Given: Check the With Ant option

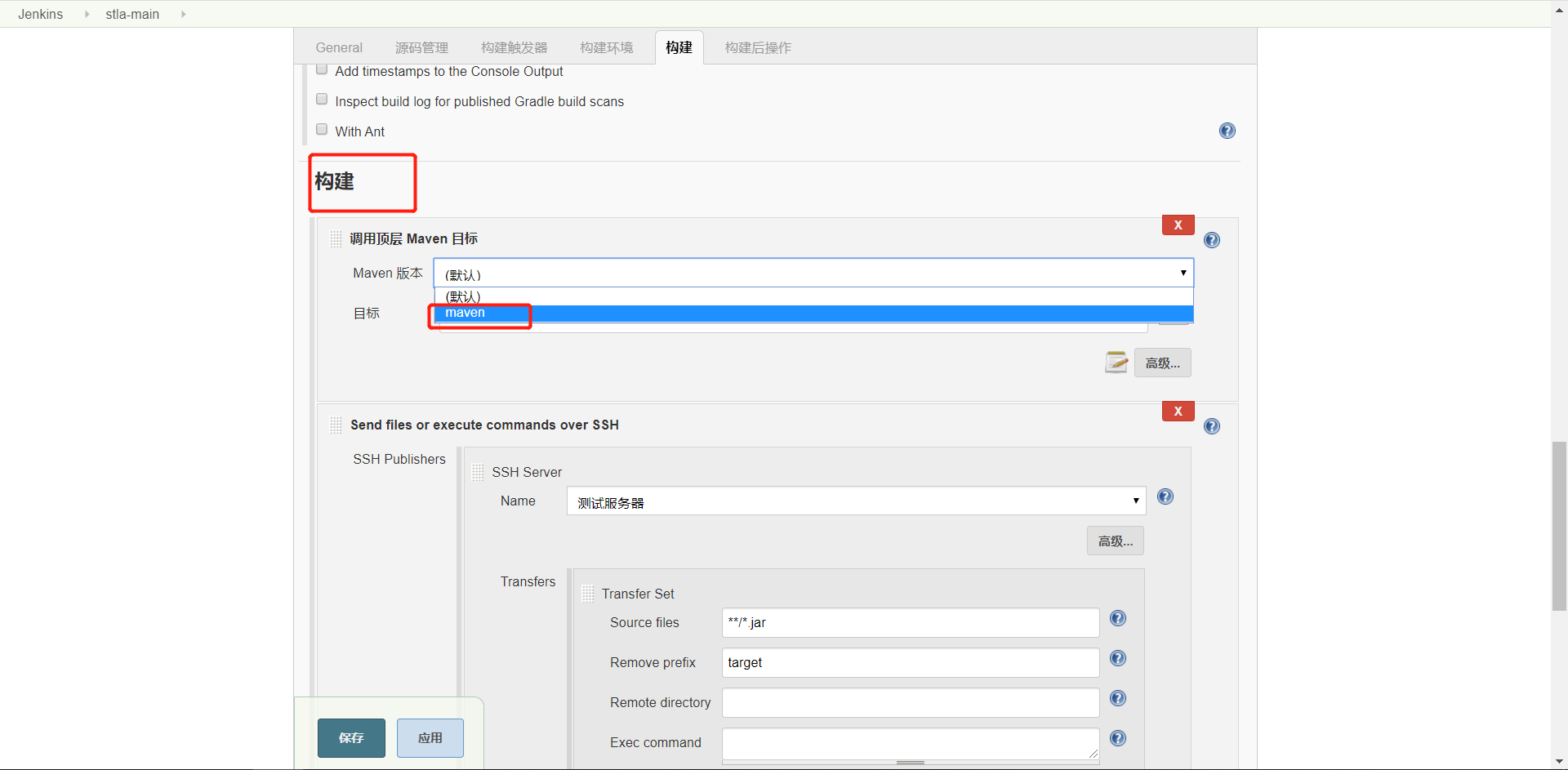Looking at the screenshot, I should [x=321, y=128].
